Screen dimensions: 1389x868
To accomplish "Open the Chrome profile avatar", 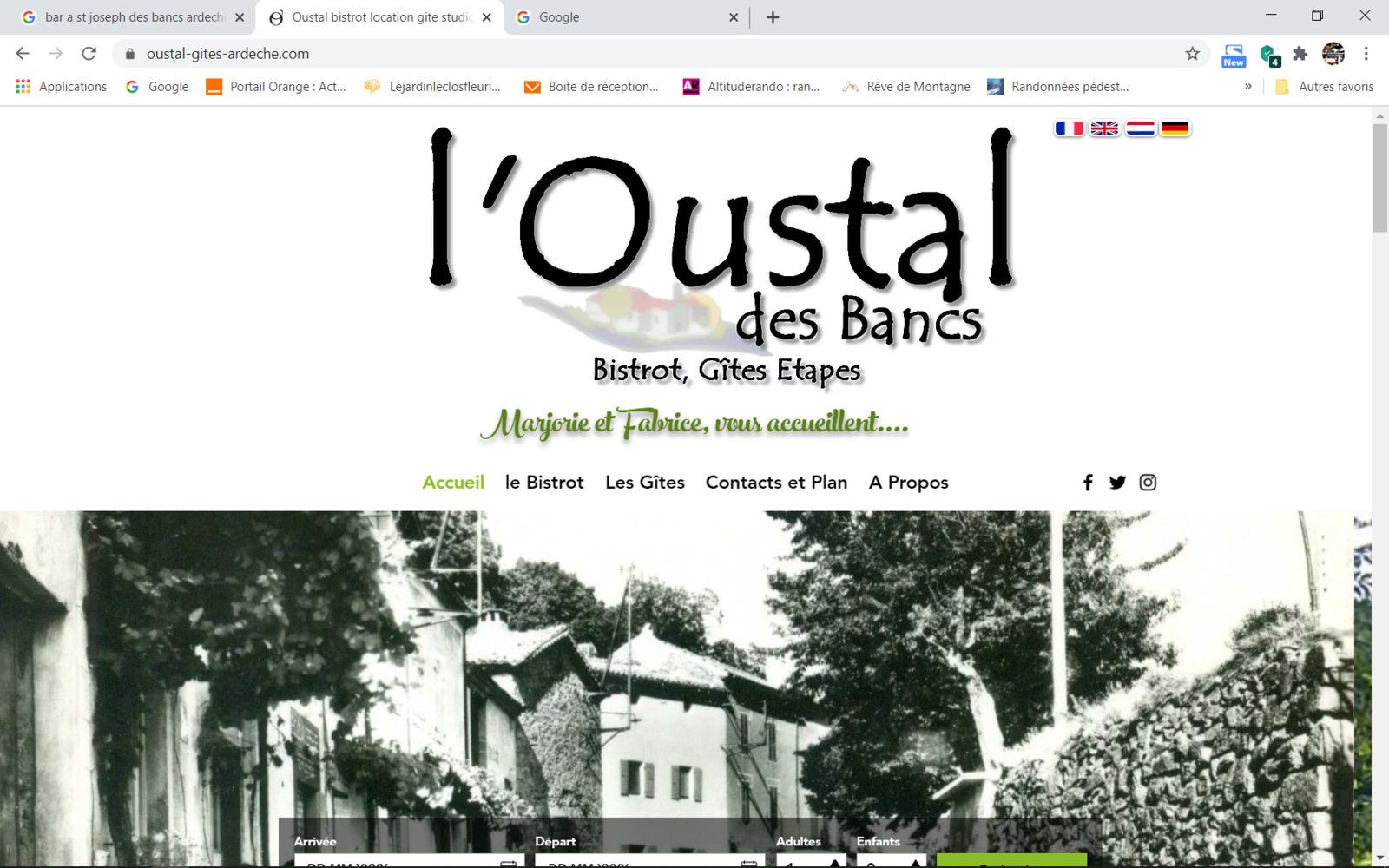I will point(1333,54).
